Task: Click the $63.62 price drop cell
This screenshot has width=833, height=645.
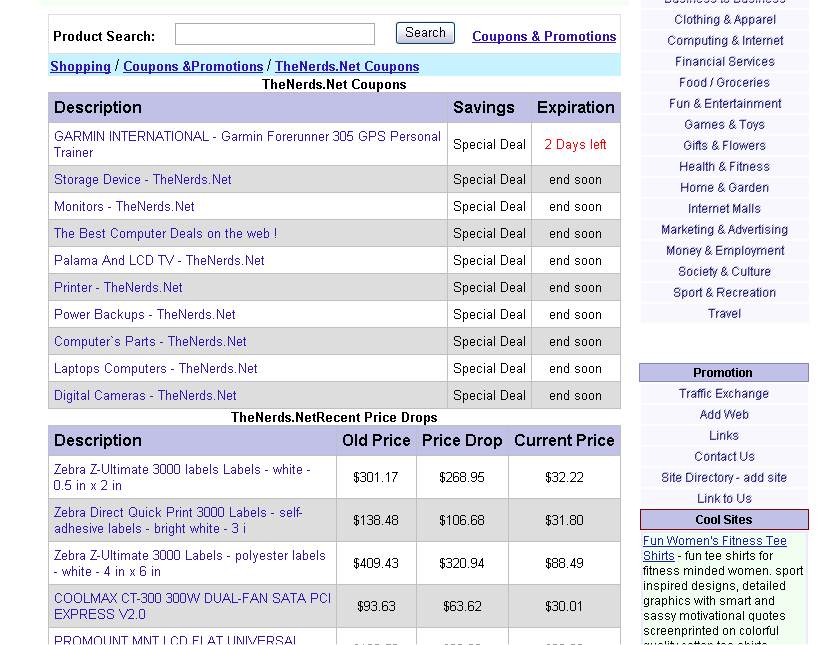Action: coord(462,607)
